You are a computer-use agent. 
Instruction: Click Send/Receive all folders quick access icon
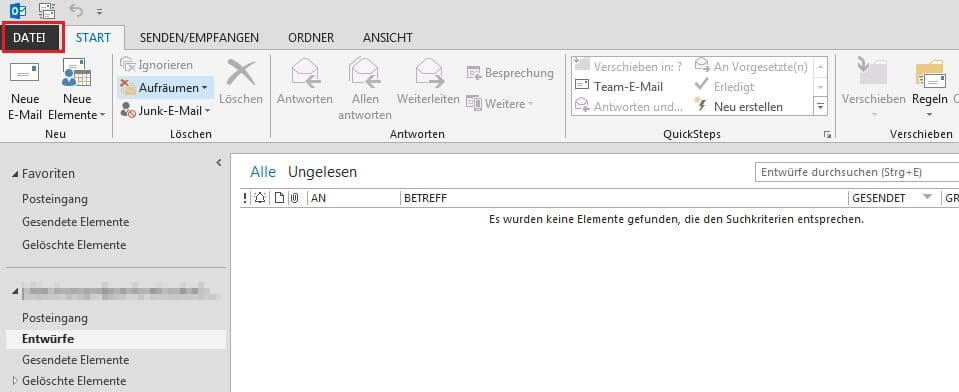click(47, 10)
